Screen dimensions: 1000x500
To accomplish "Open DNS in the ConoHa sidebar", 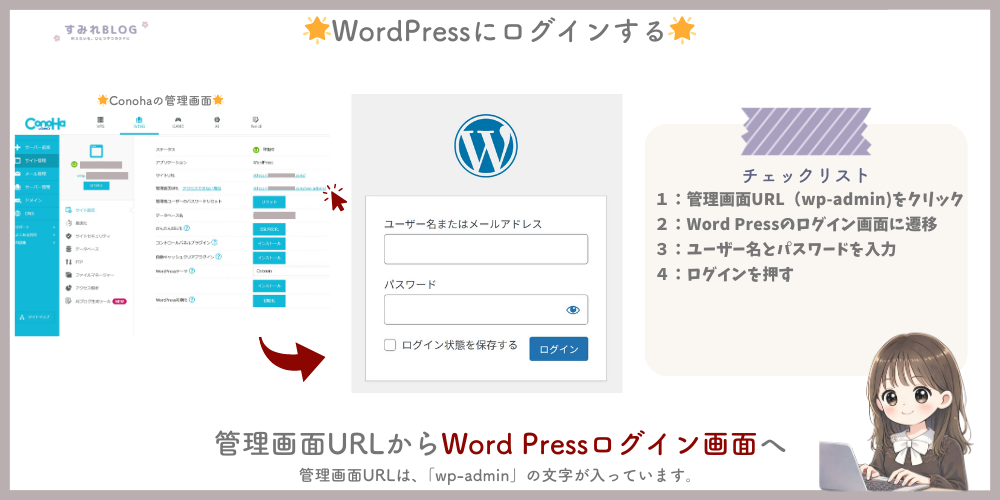I will point(37,213).
